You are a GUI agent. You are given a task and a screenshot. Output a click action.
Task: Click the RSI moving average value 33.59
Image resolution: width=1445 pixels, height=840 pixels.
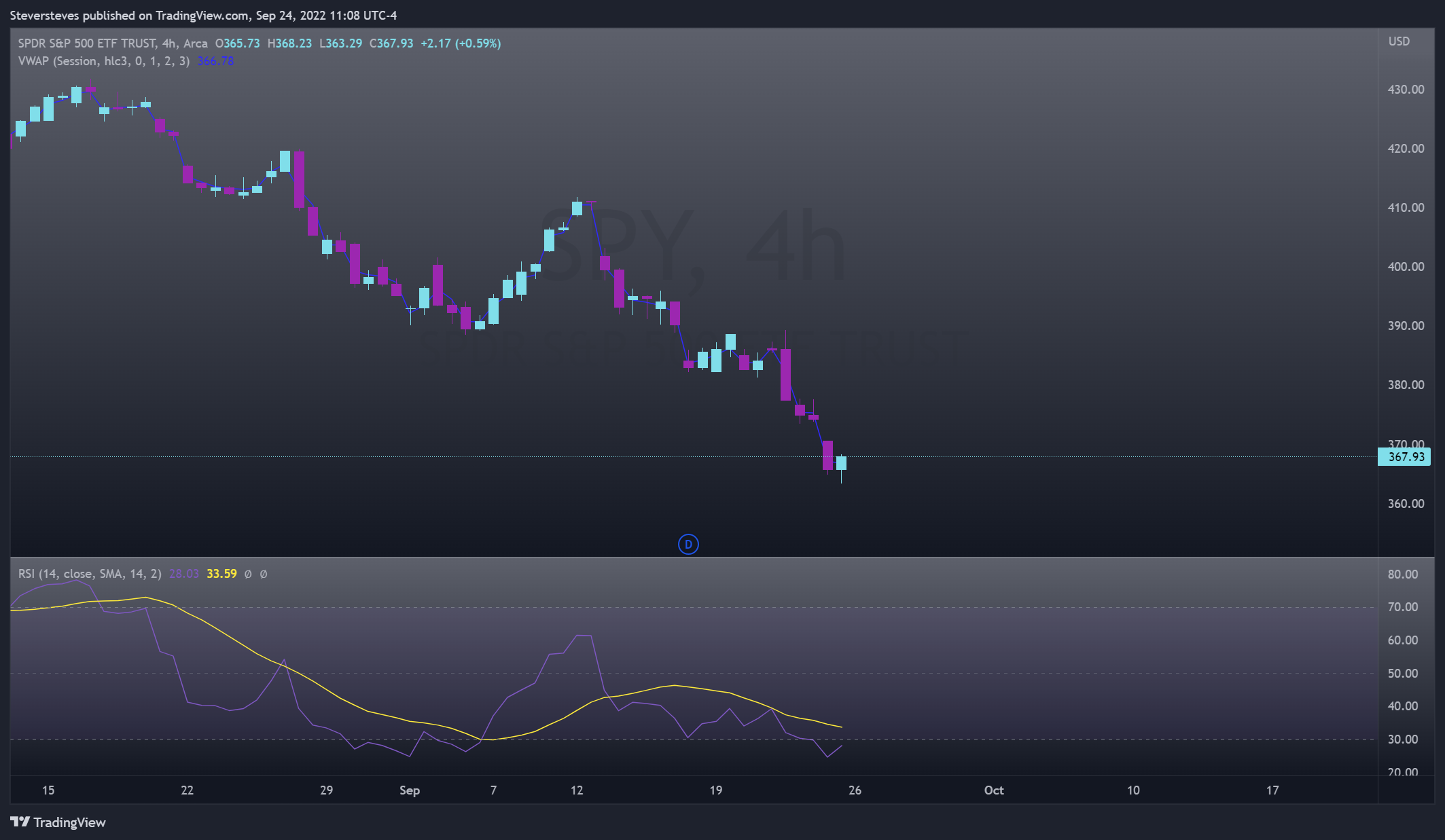pos(221,574)
